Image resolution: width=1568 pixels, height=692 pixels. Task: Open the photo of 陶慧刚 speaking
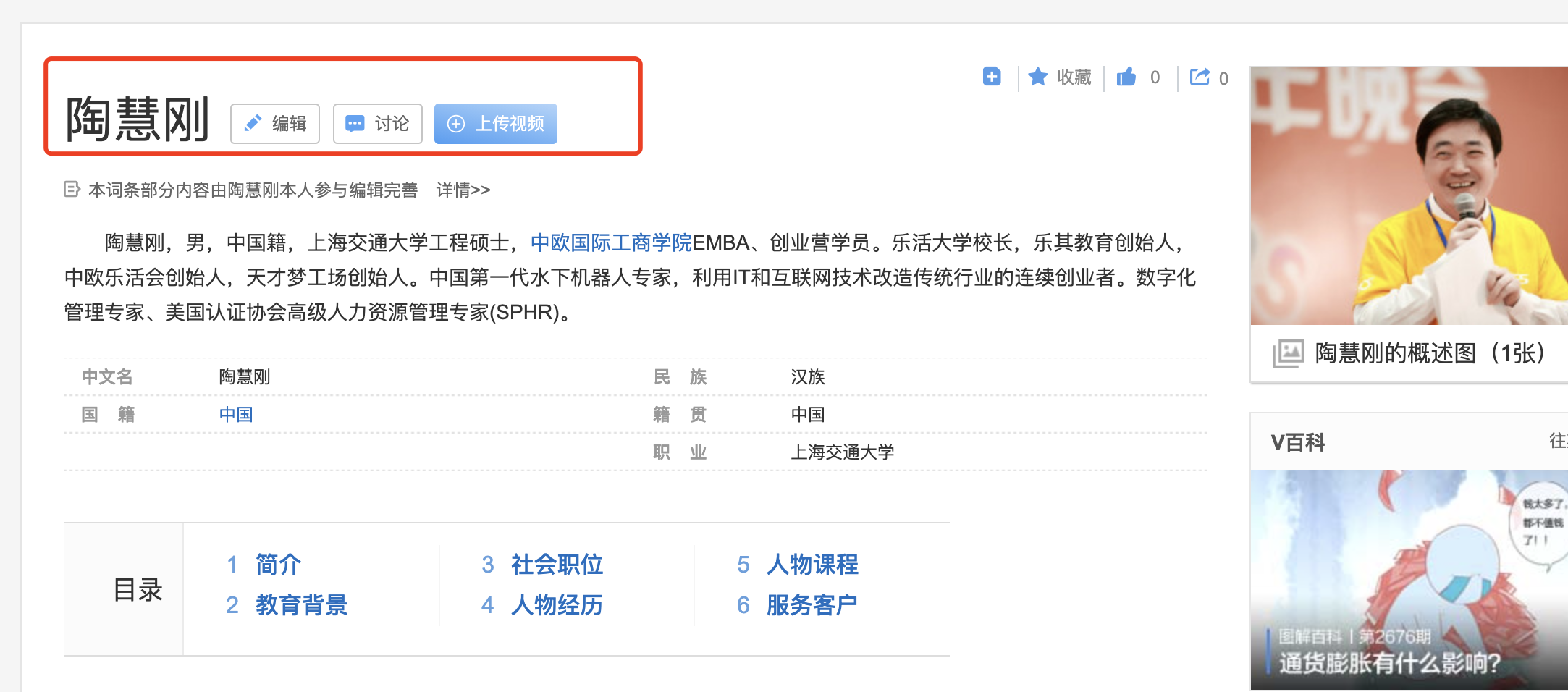pos(1409,195)
